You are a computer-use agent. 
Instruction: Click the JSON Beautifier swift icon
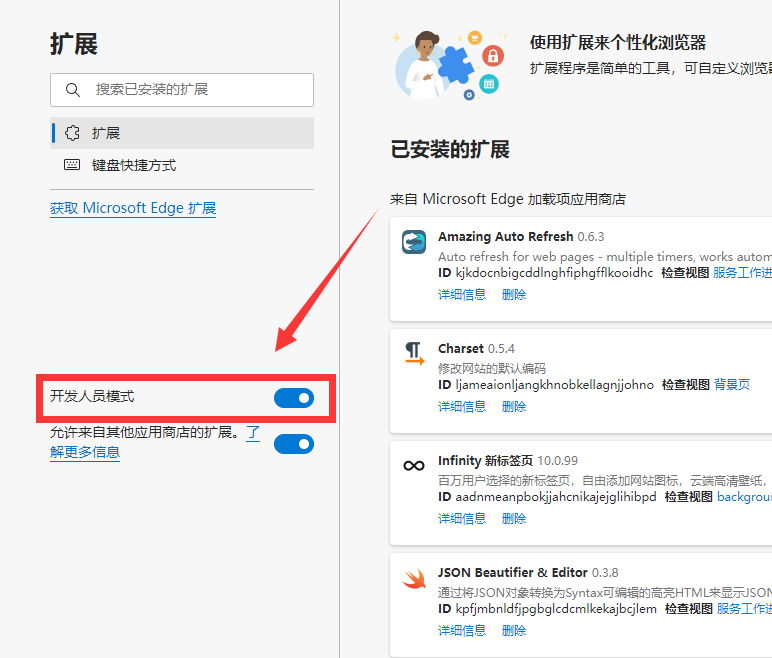pos(414,579)
